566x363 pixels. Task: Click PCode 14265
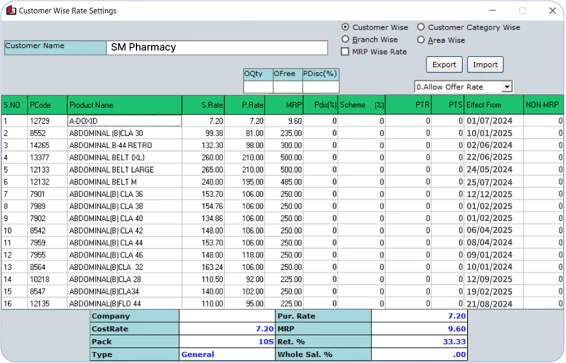click(x=47, y=145)
